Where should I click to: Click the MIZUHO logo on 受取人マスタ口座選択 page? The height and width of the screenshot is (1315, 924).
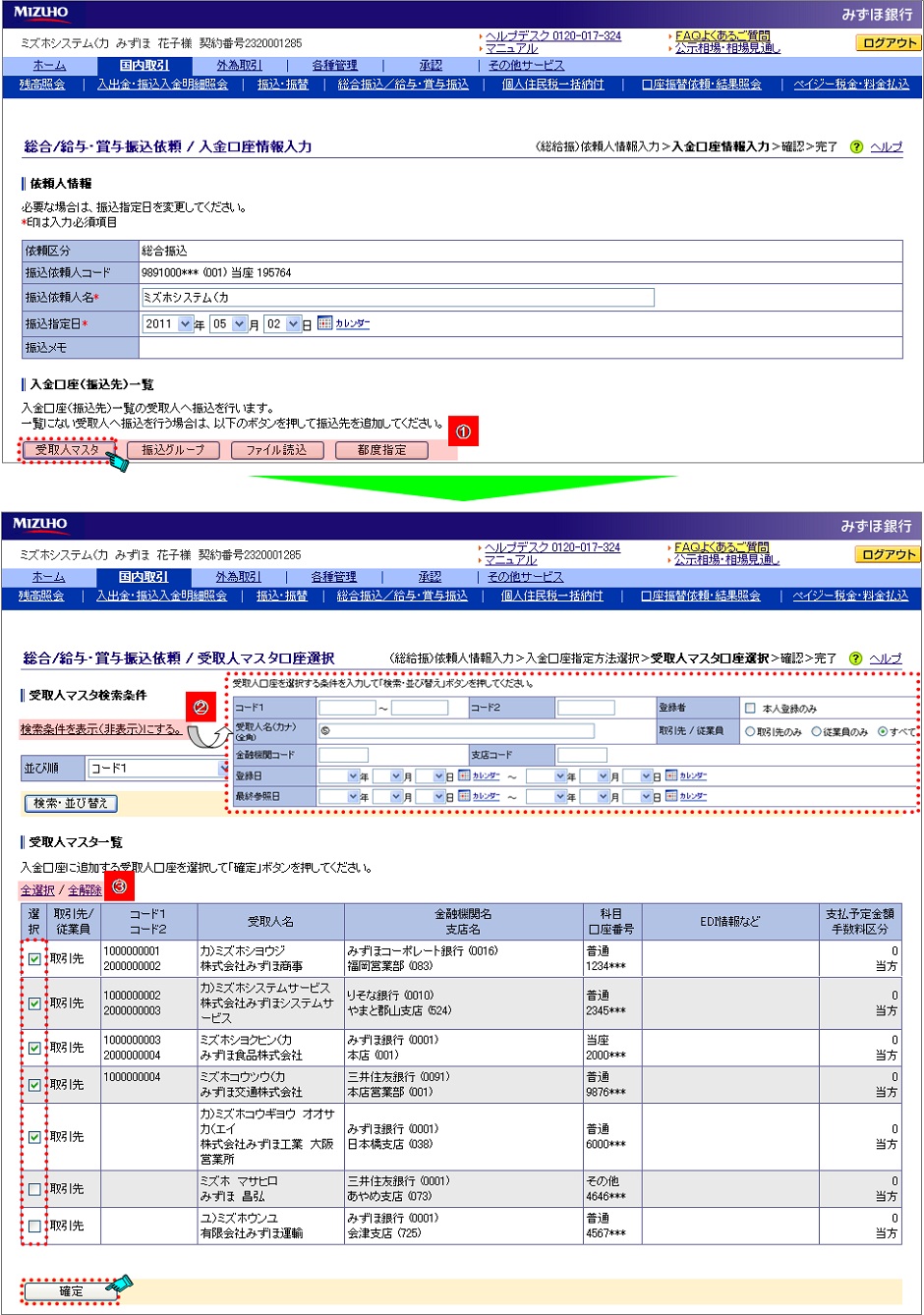point(40,524)
